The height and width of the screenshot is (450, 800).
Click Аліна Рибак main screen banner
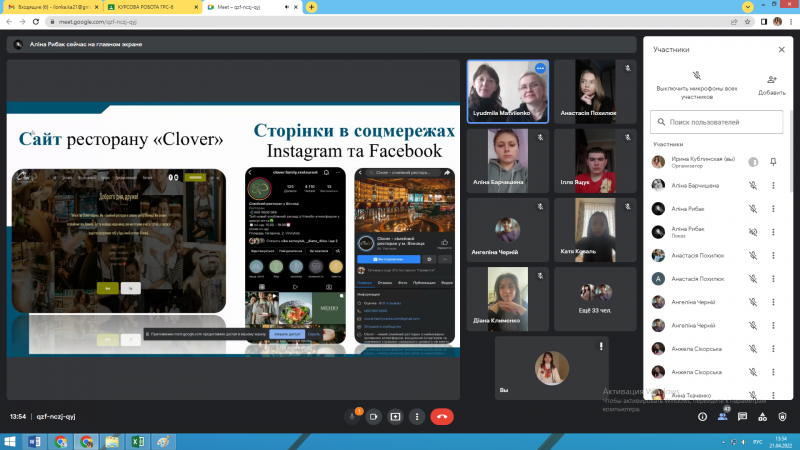(x=322, y=44)
